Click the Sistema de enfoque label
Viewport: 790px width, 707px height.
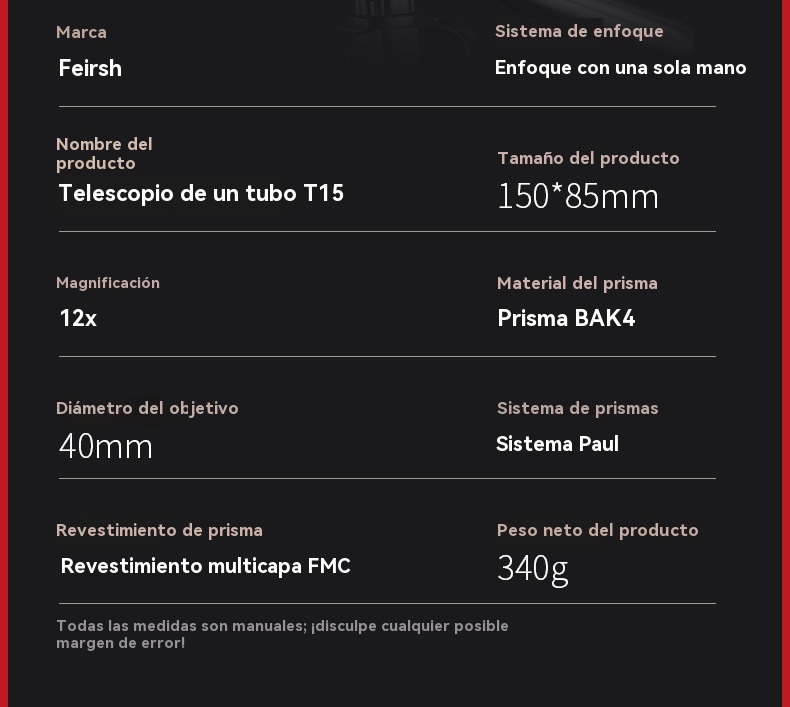579,31
